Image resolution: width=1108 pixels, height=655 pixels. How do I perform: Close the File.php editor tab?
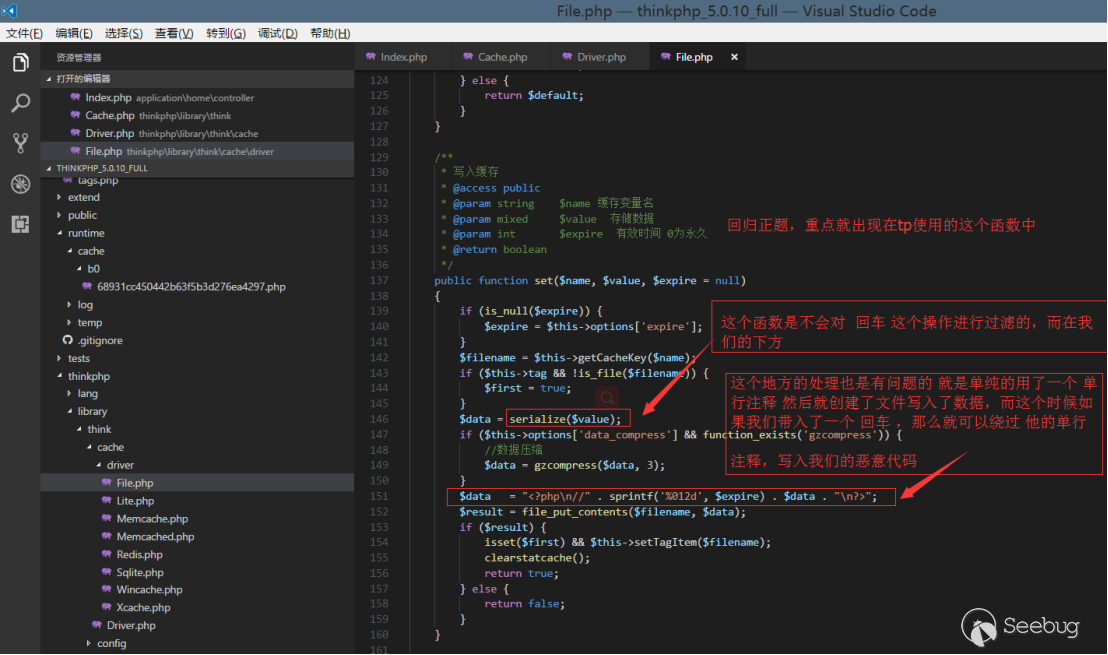(734, 57)
